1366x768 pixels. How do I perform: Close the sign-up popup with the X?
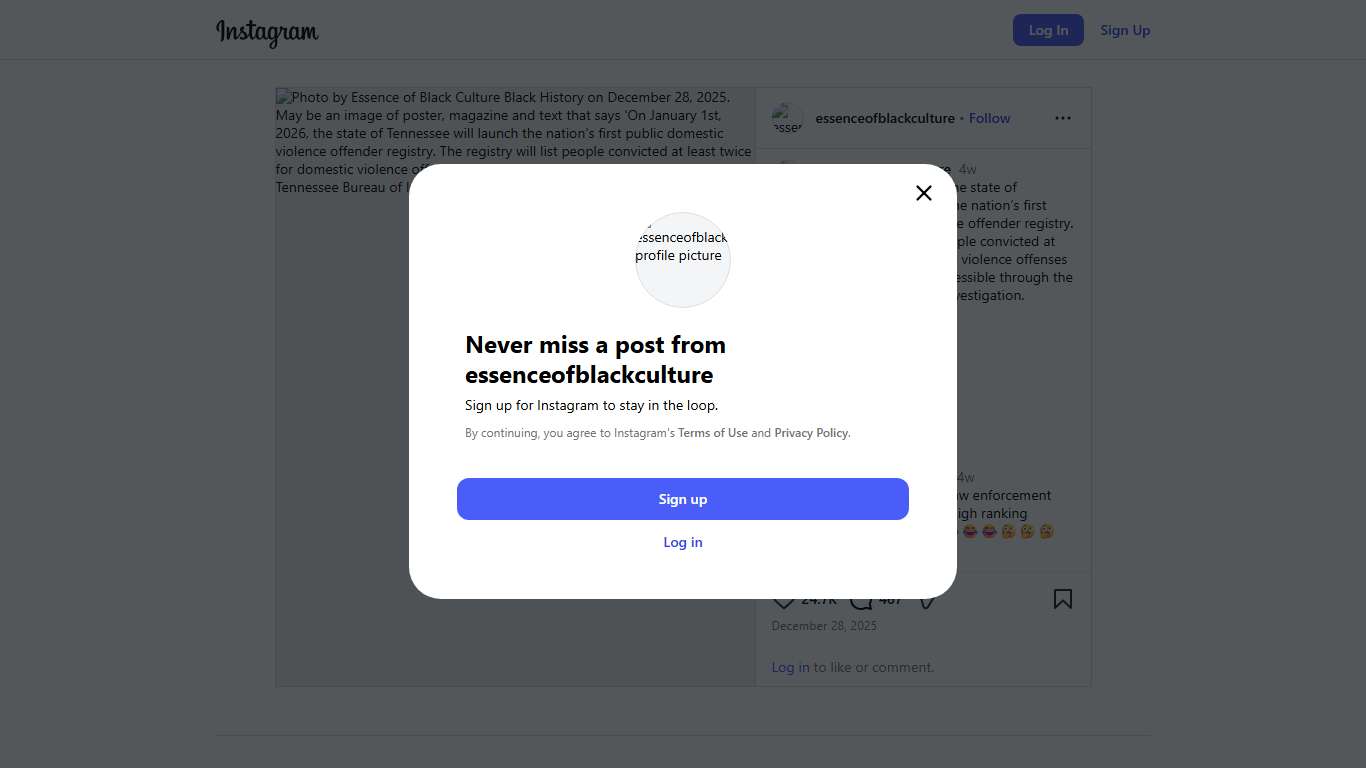(x=924, y=193)
